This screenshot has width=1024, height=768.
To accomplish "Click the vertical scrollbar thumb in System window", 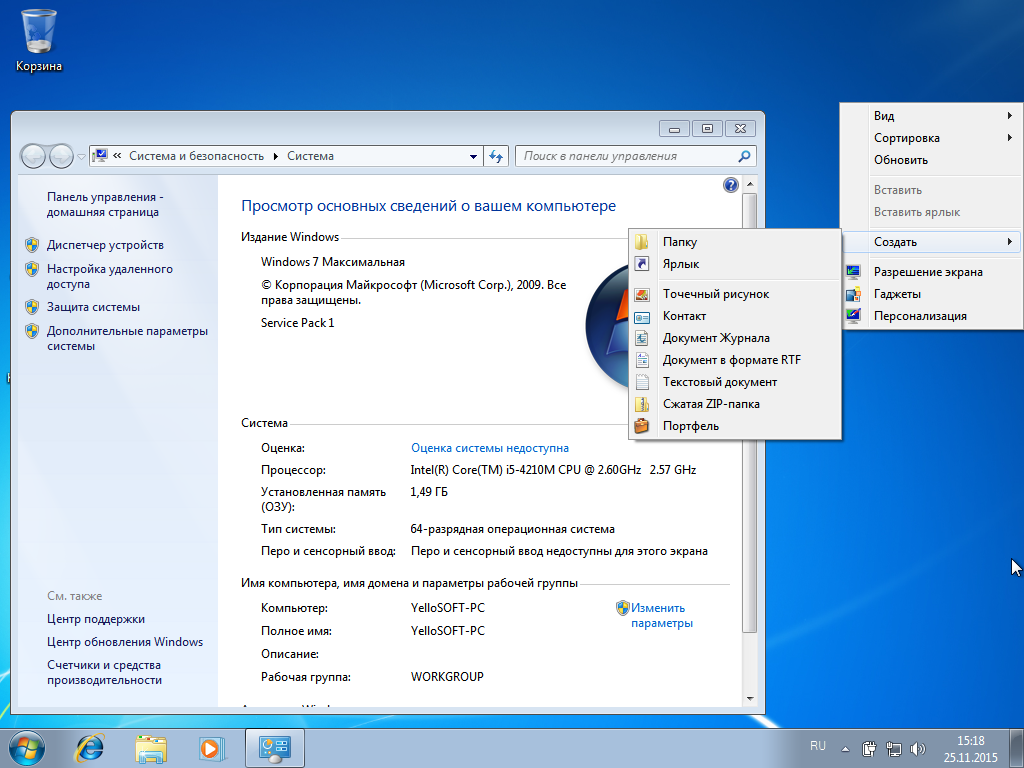I will (750, 411).
